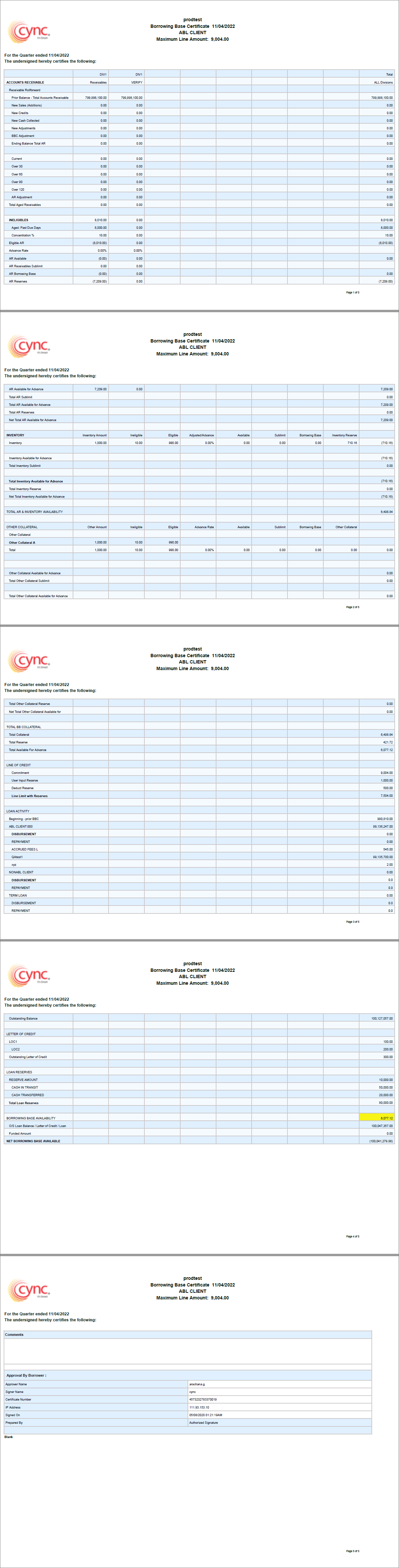This screenshot has width=399, height=1568.
Task: Click the Authorized Signature field
Action: [x=279, y=1422]
